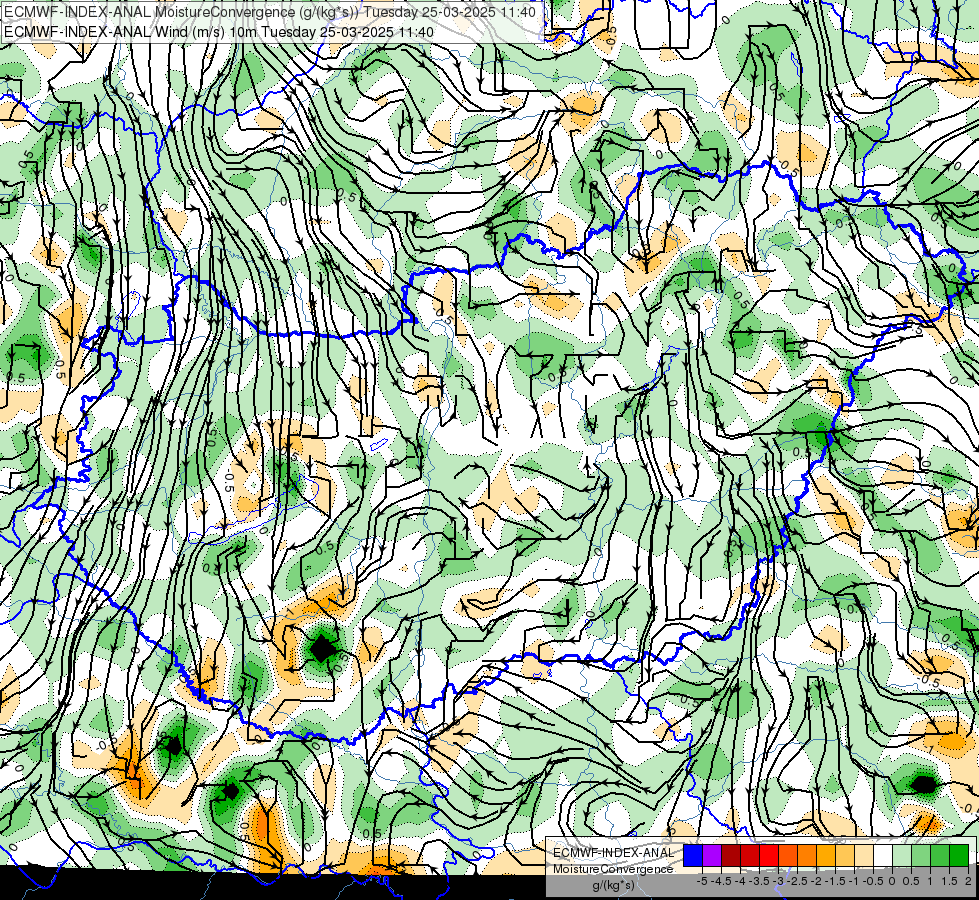Click the orange swatch between -2.5 and -2
This screenshot has width=979, height=900.
pyautogui.click(x=807, y=855)
